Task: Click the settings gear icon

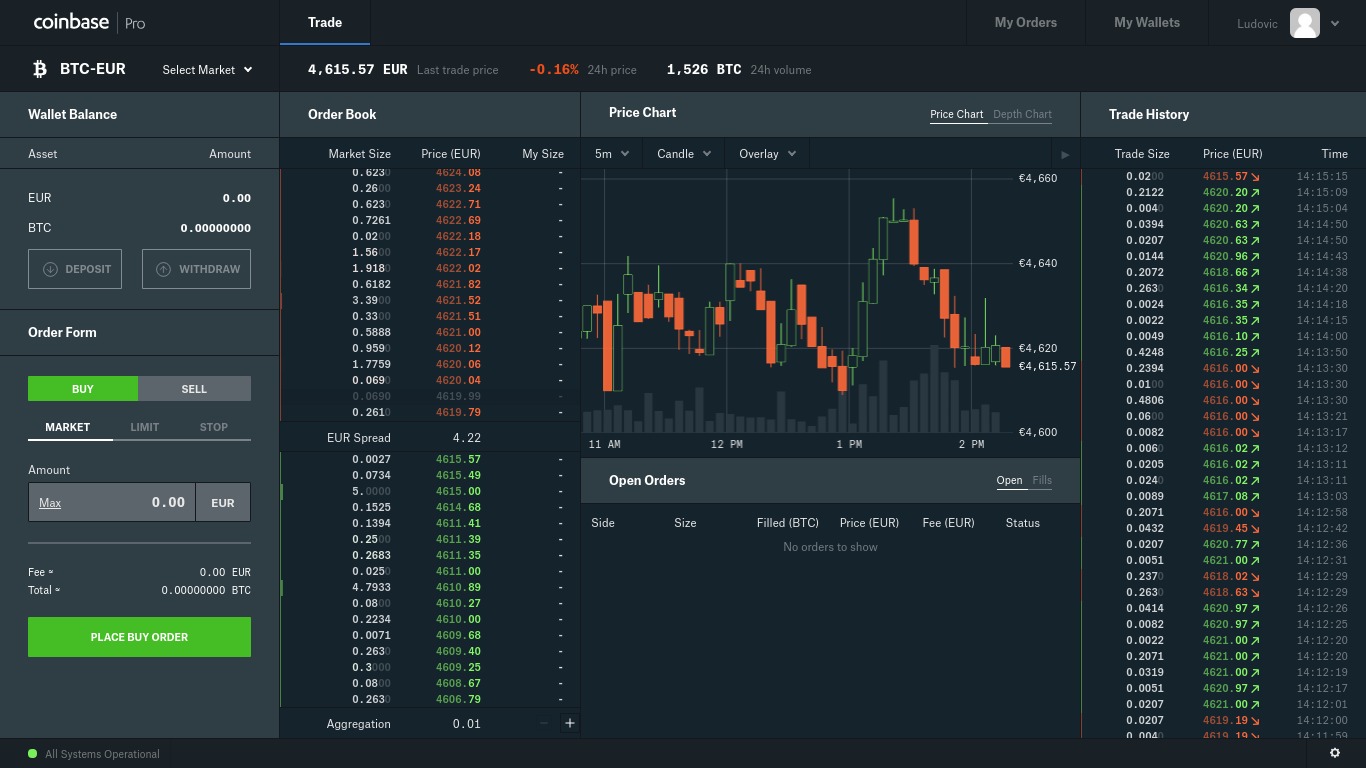Action: (x=1334, y=753)
